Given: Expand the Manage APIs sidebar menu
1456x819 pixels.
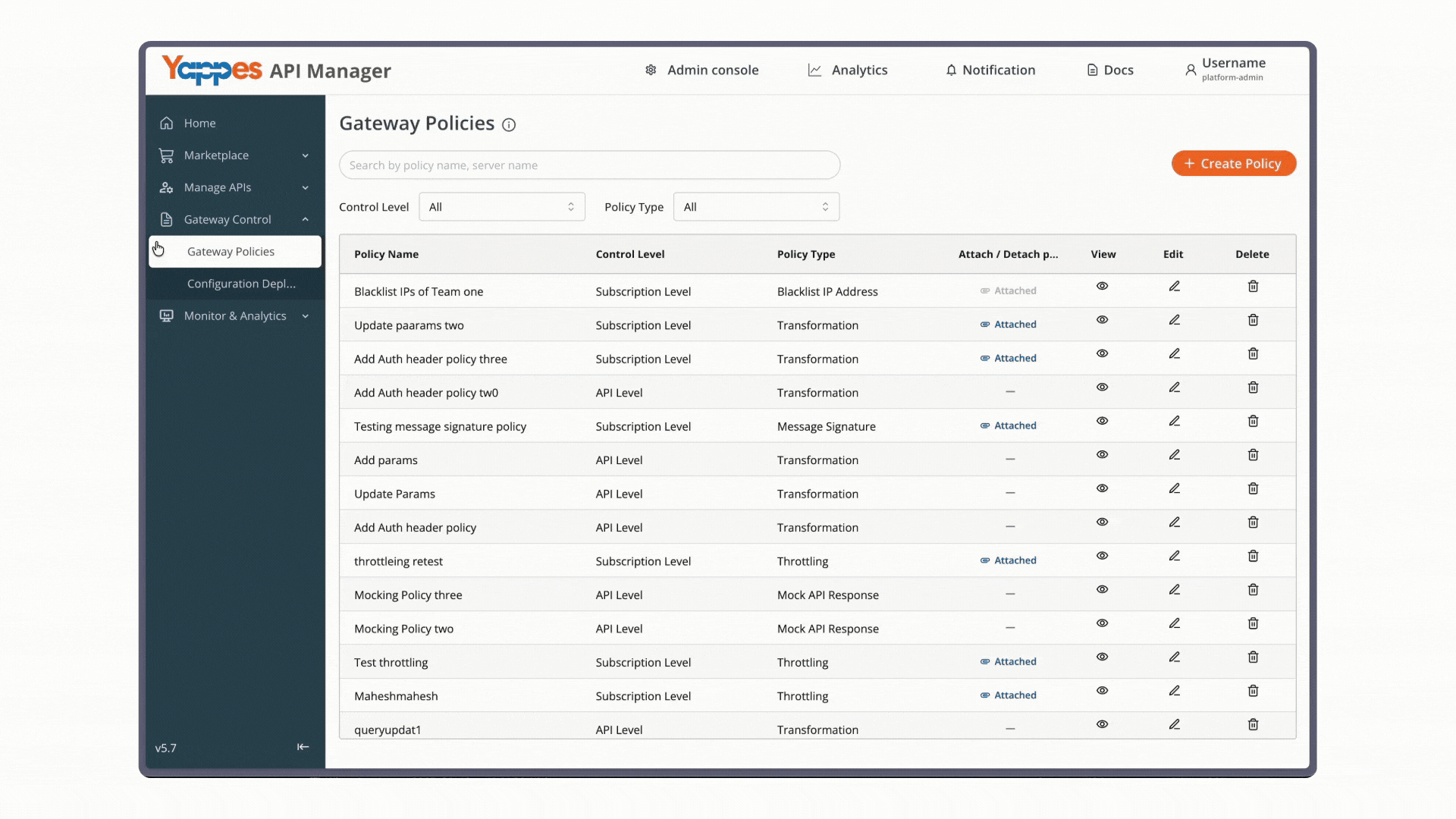Looking at the screenshot, I should [x=235, y=188].
